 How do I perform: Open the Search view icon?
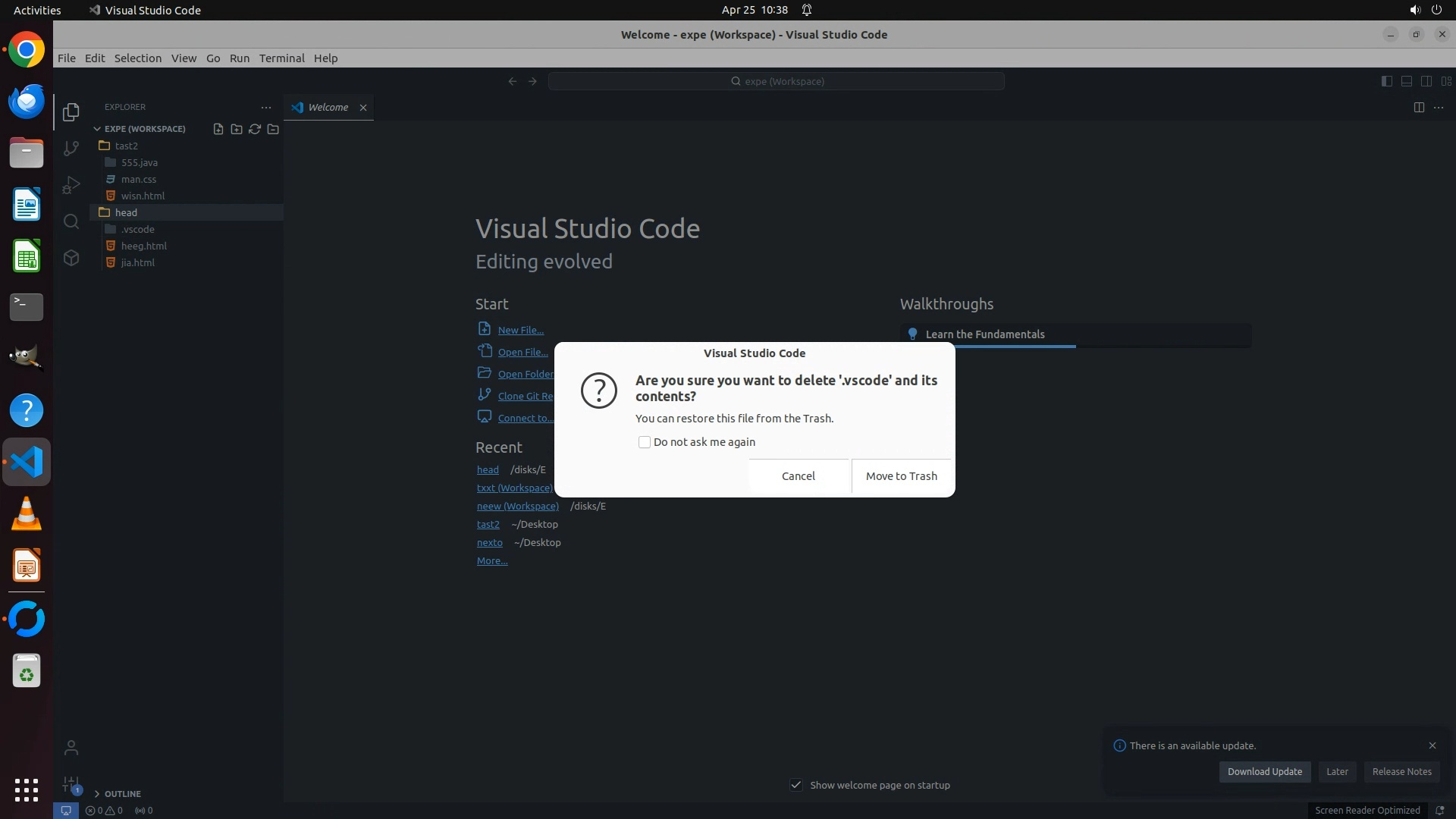[71, 221]
